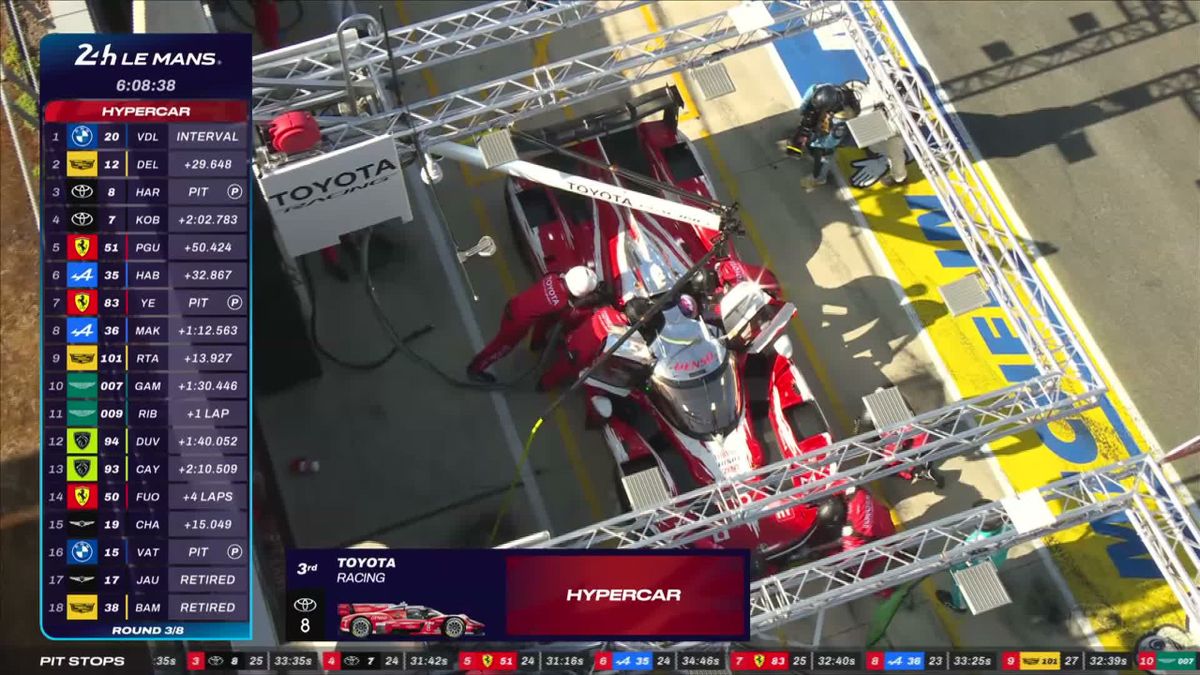
Task: Click the Cadillac logo beside car 12
Action: click(82, 164)
